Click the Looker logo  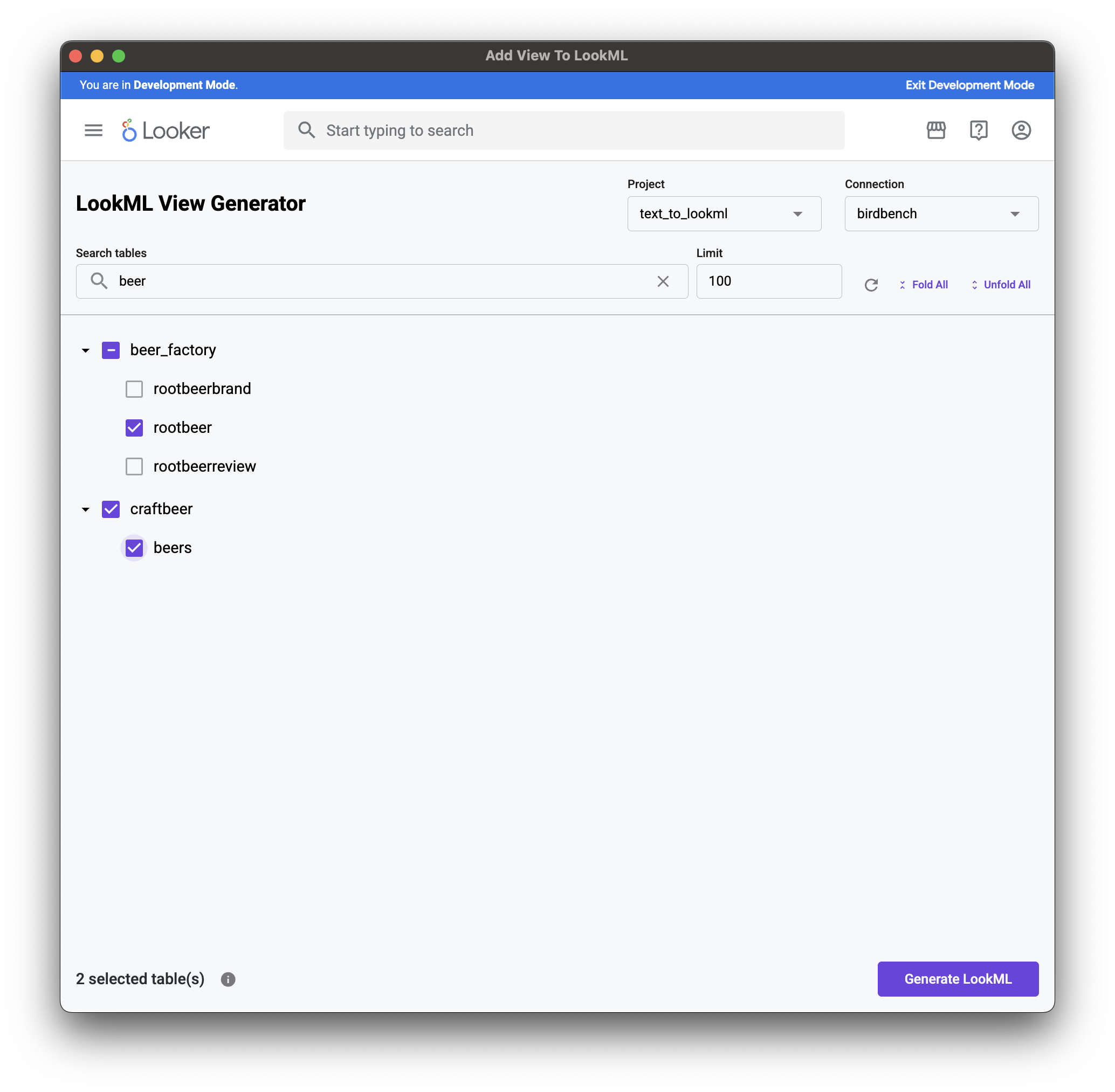(x=166, y=131)
